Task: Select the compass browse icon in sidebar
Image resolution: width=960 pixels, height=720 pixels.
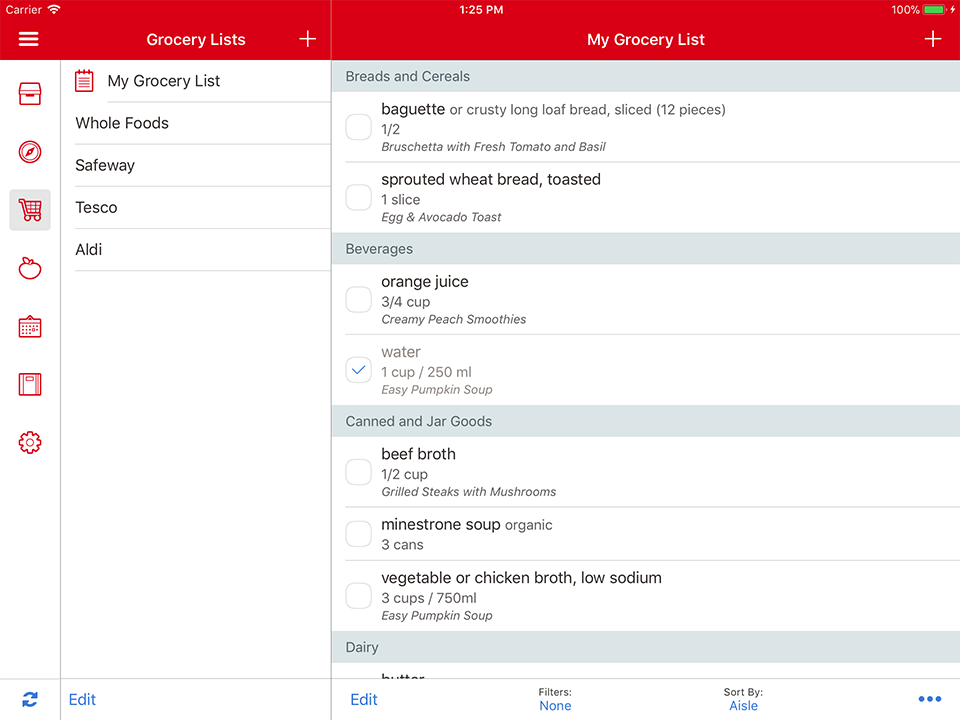Action: click(x=29, y=152)
